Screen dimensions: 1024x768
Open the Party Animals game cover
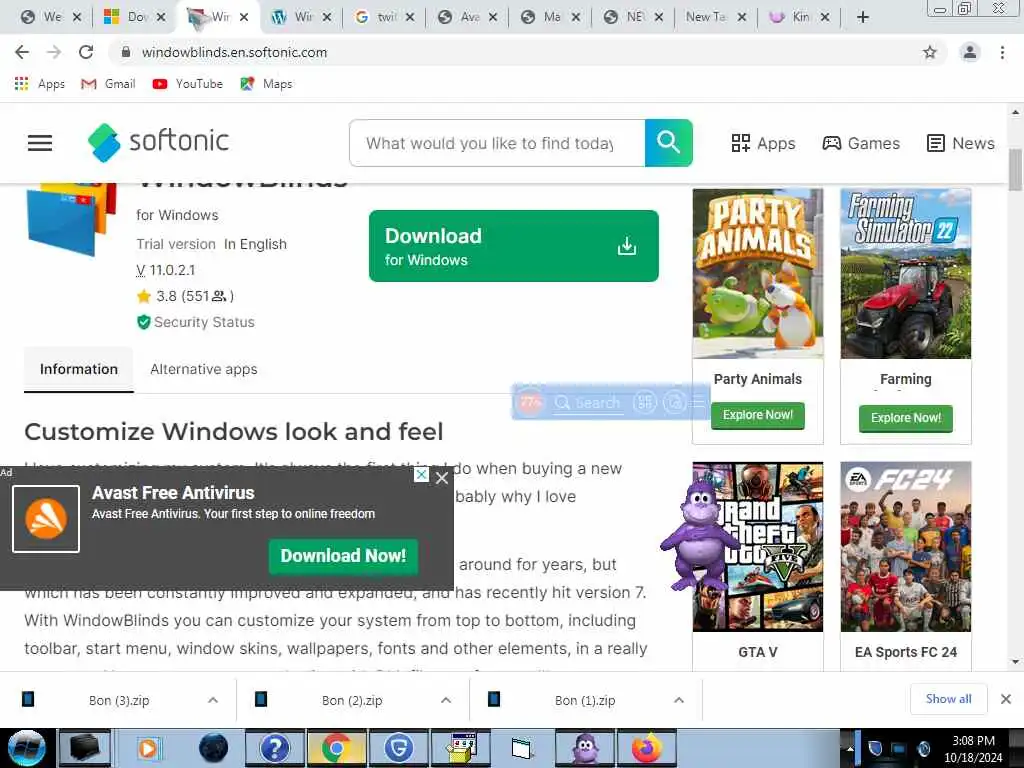[x=758, y=274]
